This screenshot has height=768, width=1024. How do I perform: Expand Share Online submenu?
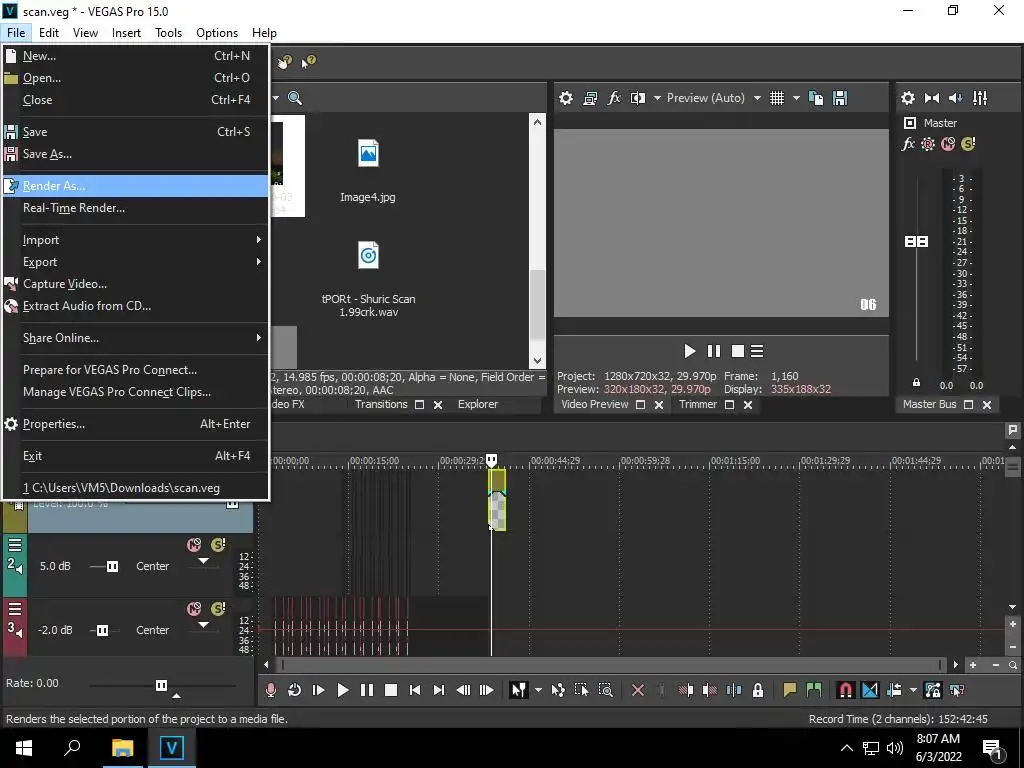pos(136,338)
